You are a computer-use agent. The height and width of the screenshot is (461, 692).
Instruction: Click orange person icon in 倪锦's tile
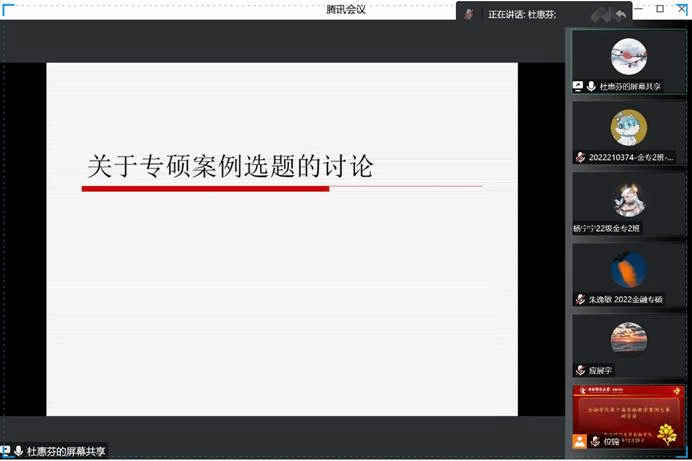[x=579, y=441]
